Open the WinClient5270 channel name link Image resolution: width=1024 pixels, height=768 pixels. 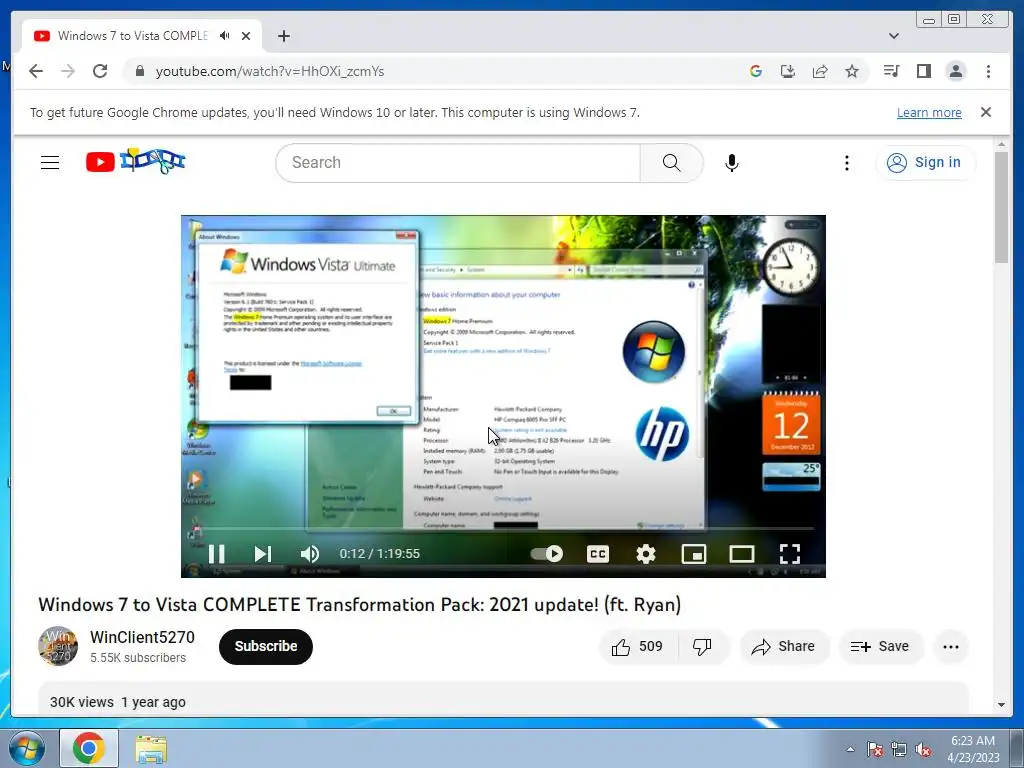point(142,637)
